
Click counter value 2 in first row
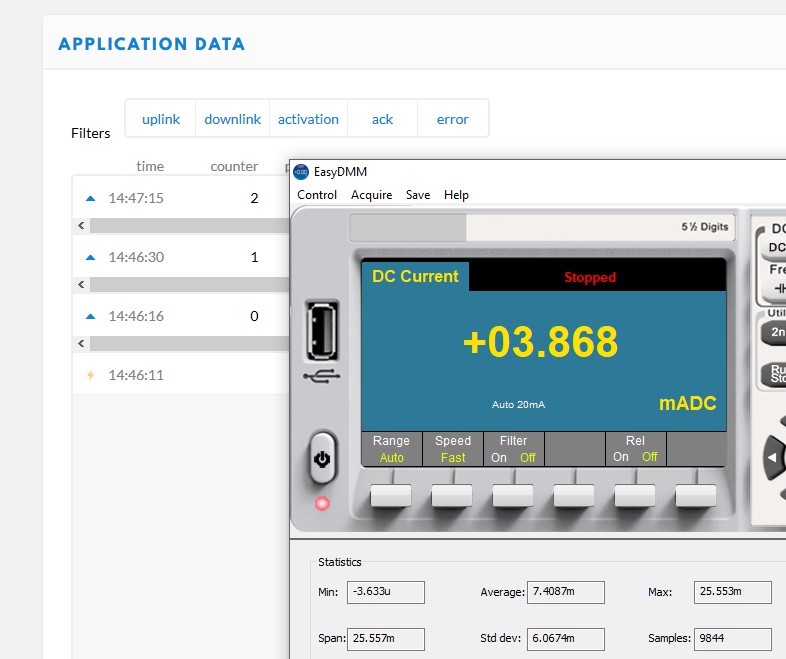(254, 198)
